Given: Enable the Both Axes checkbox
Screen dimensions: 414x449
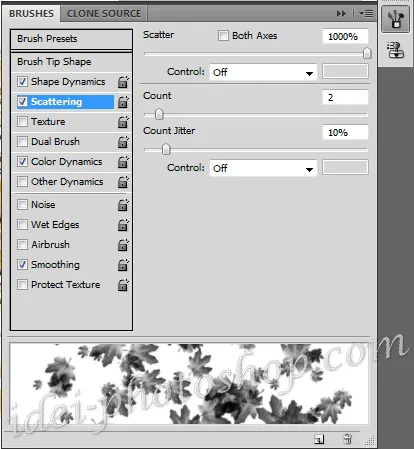Looking at the screenshot, I should pos(223,35).
